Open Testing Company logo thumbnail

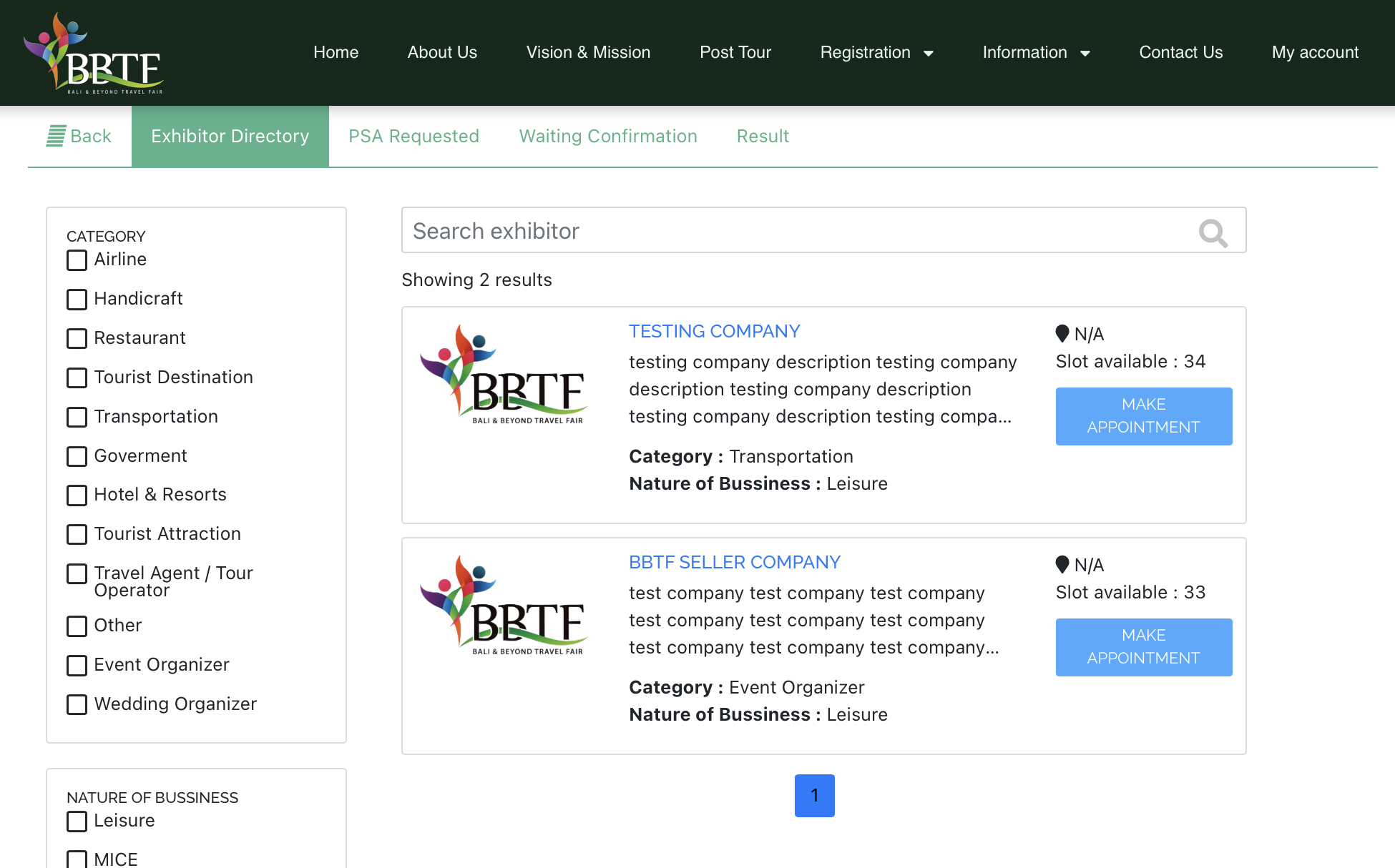(503, 374)
